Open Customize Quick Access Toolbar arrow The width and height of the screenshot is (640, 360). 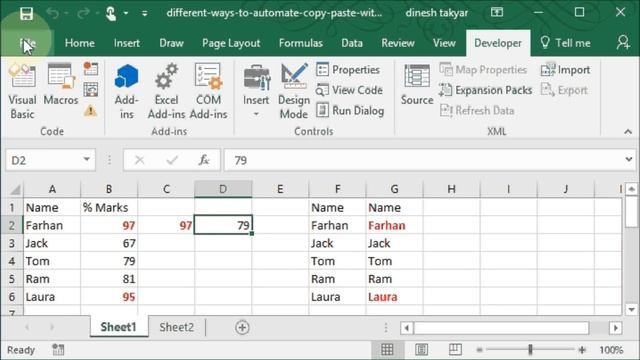(x=144, y=13)
